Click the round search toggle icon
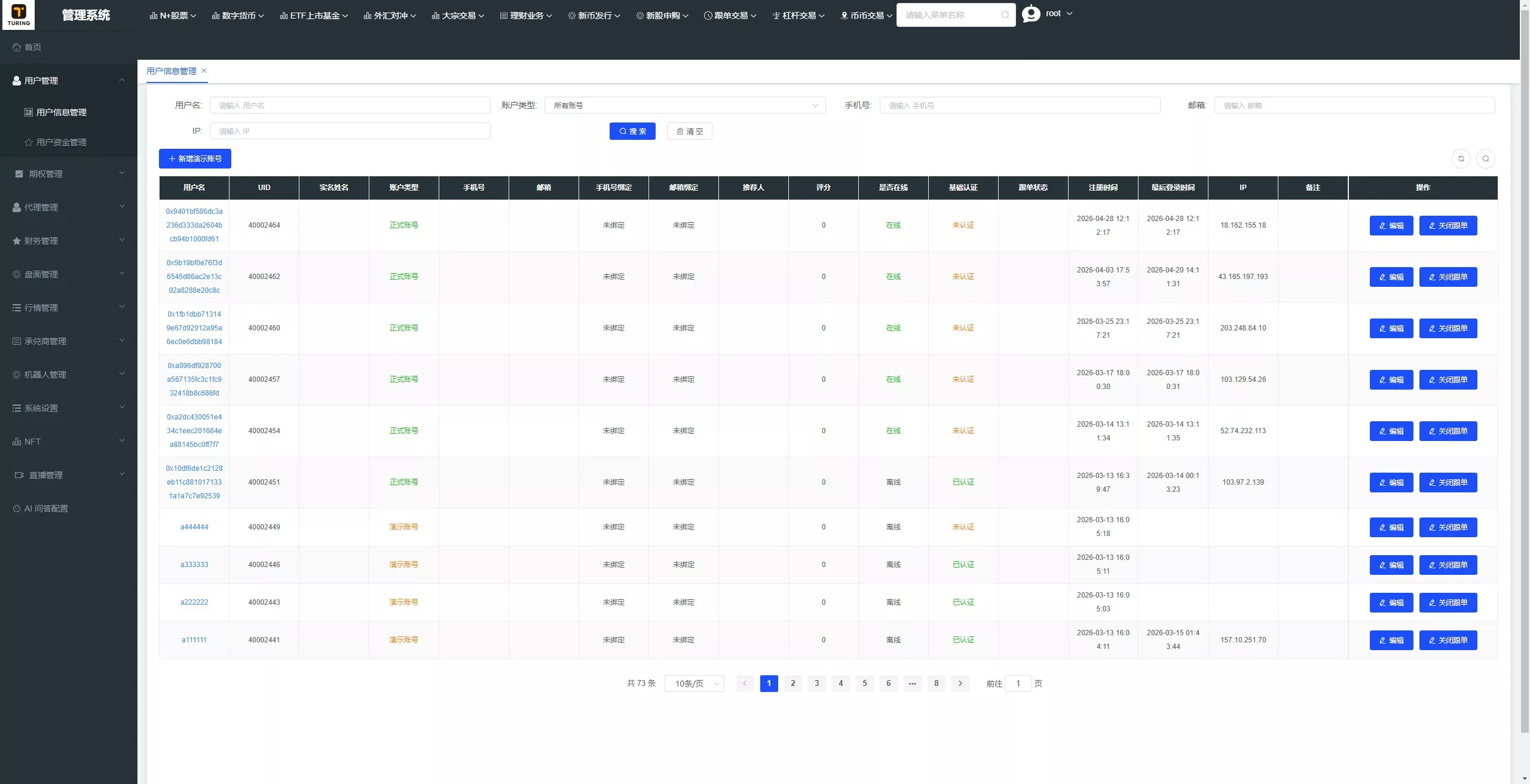 point(1486,158)
